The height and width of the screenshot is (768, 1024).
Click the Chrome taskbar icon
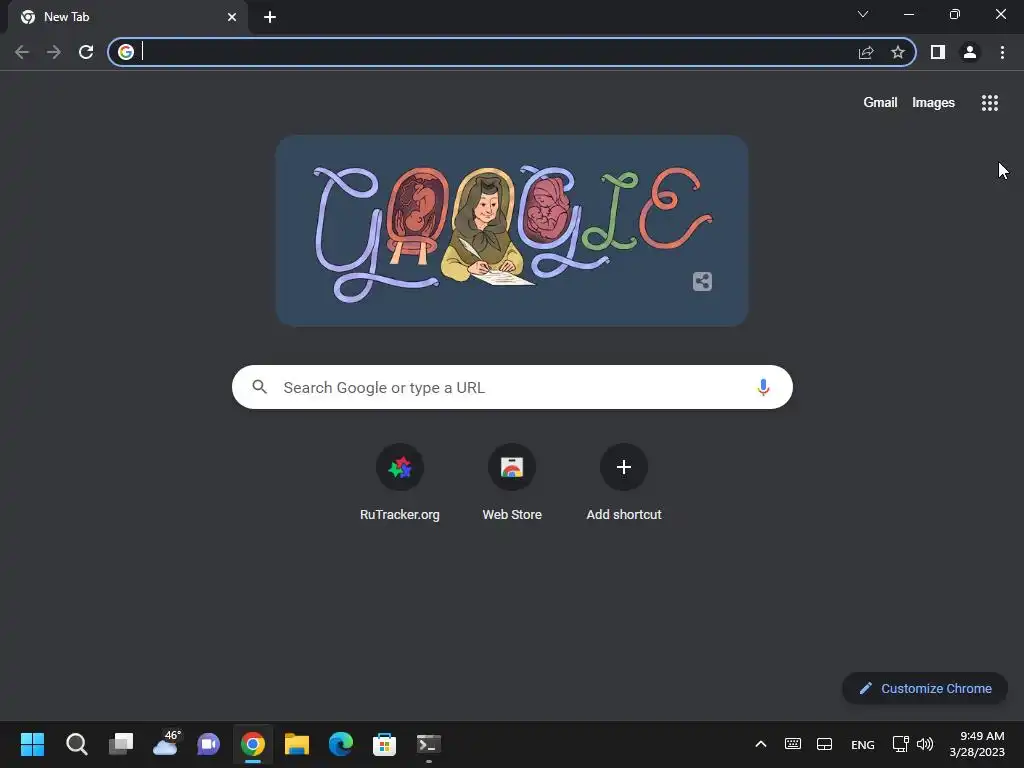253,744
